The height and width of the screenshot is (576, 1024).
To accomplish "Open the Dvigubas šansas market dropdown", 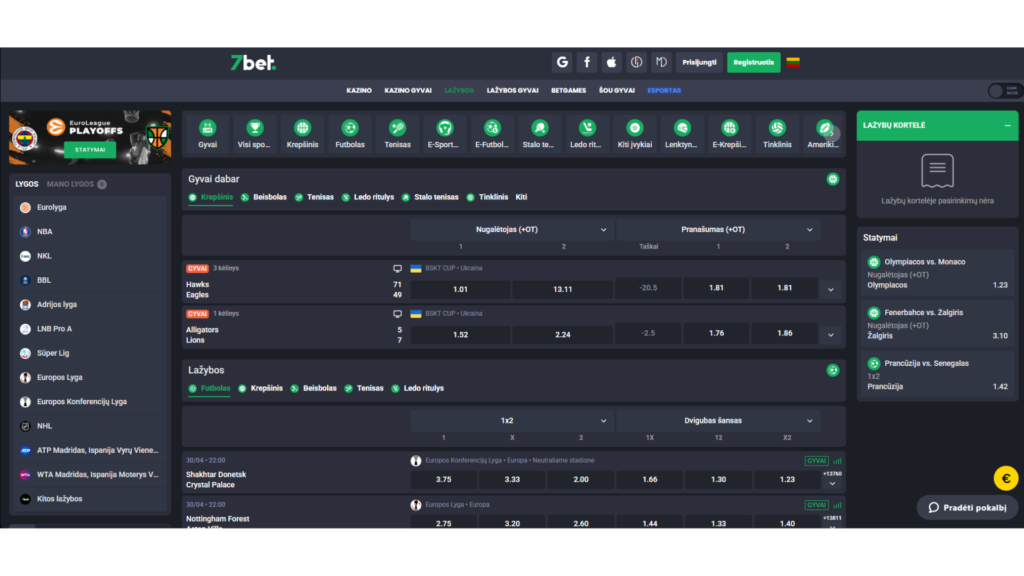I will click(718, 421).
